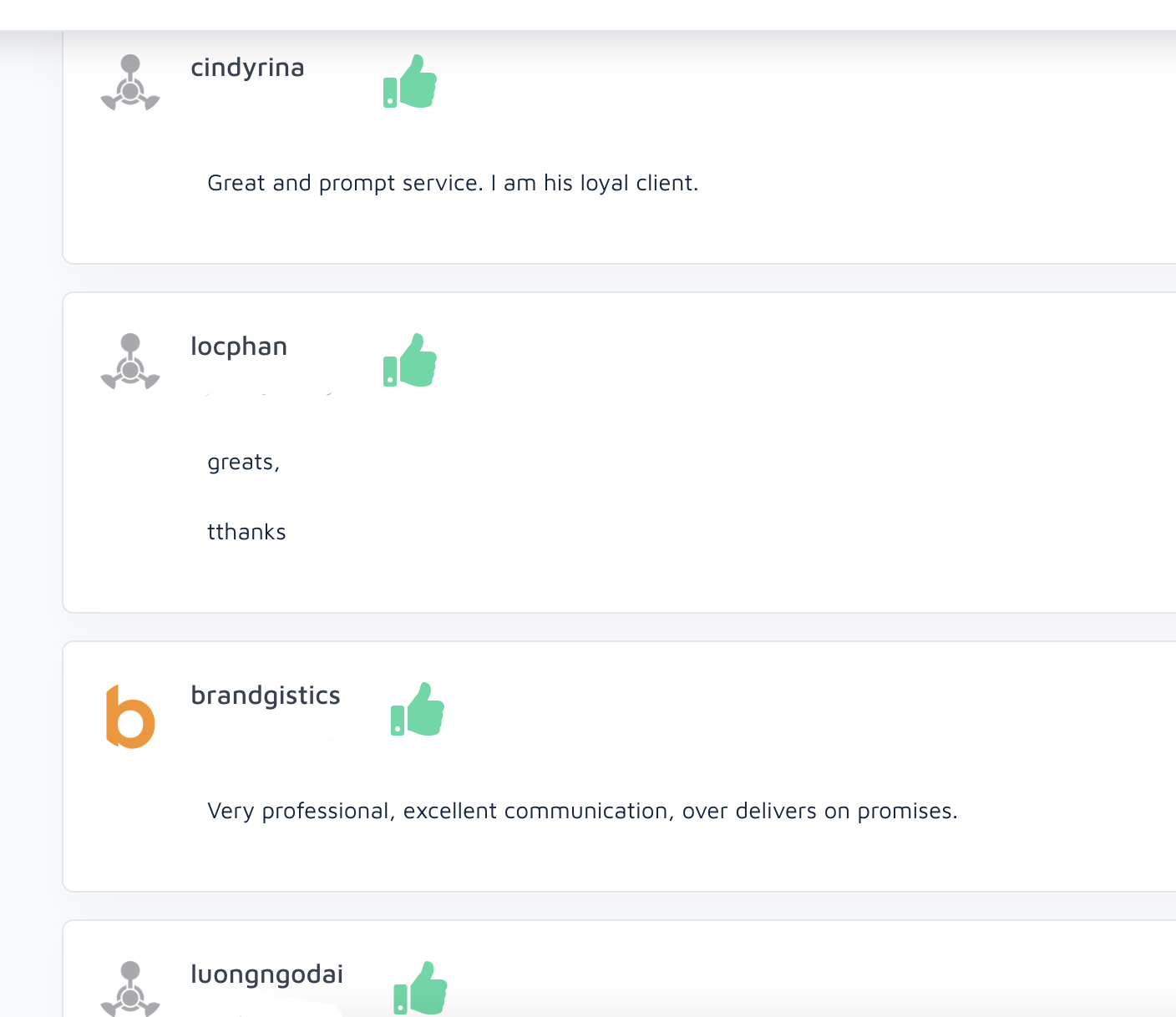
Task: Open the luongngodai username link
Action: 267,974
